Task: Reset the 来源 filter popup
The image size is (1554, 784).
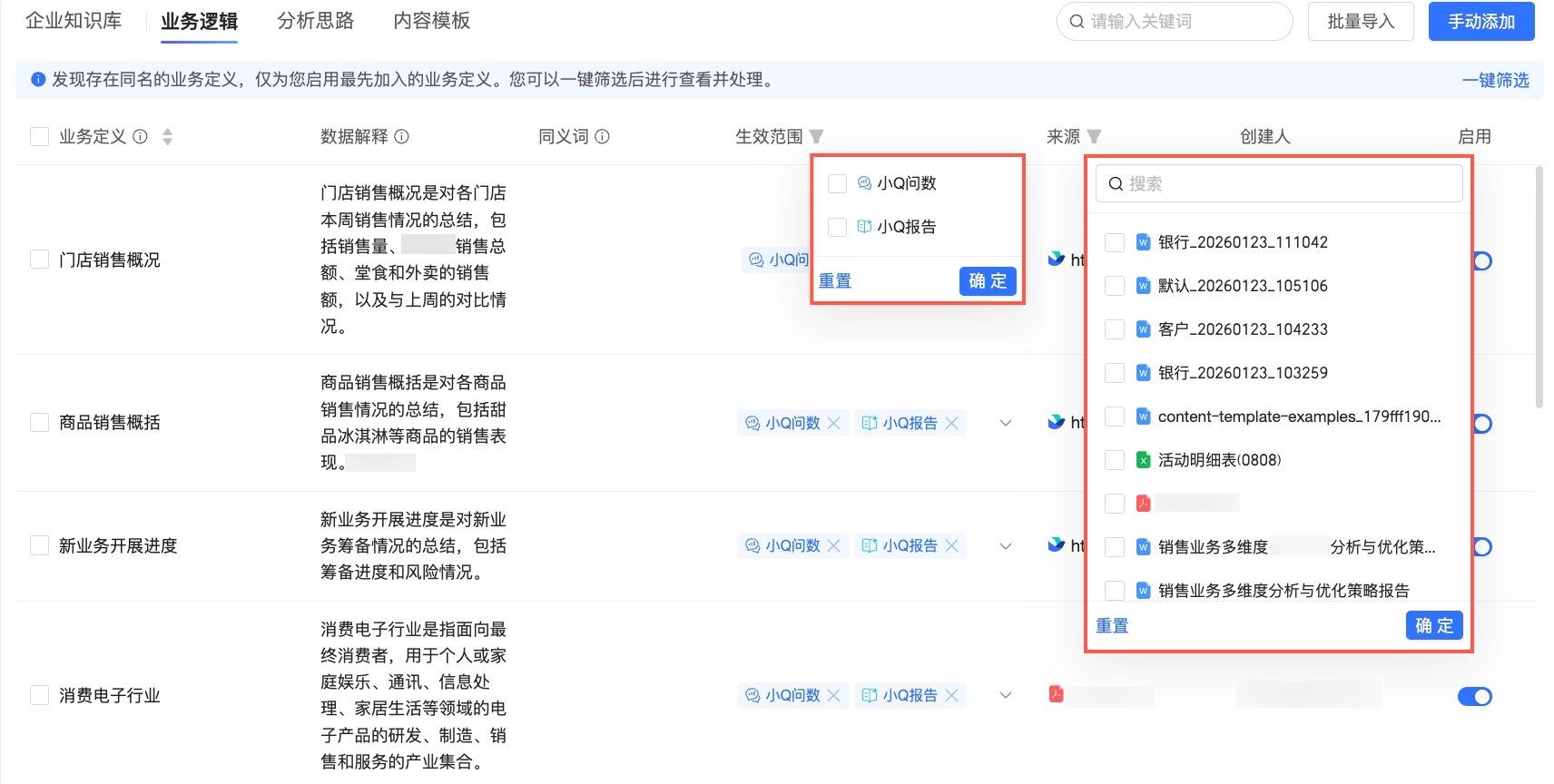Action: 1112,626
